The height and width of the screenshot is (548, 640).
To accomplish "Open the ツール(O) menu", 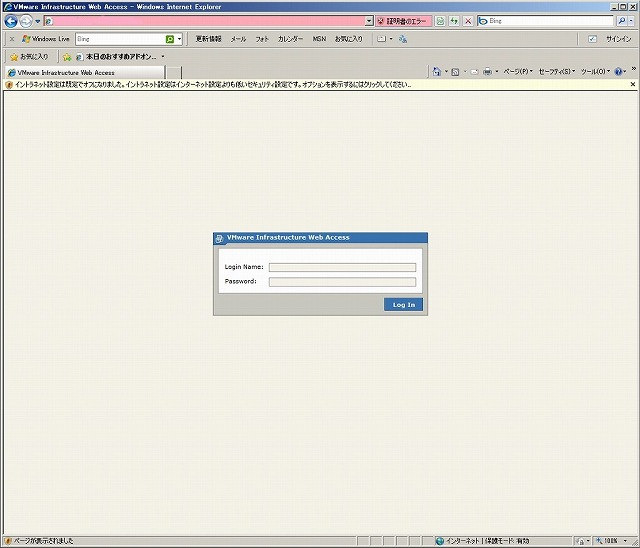I will click(595, 72).
